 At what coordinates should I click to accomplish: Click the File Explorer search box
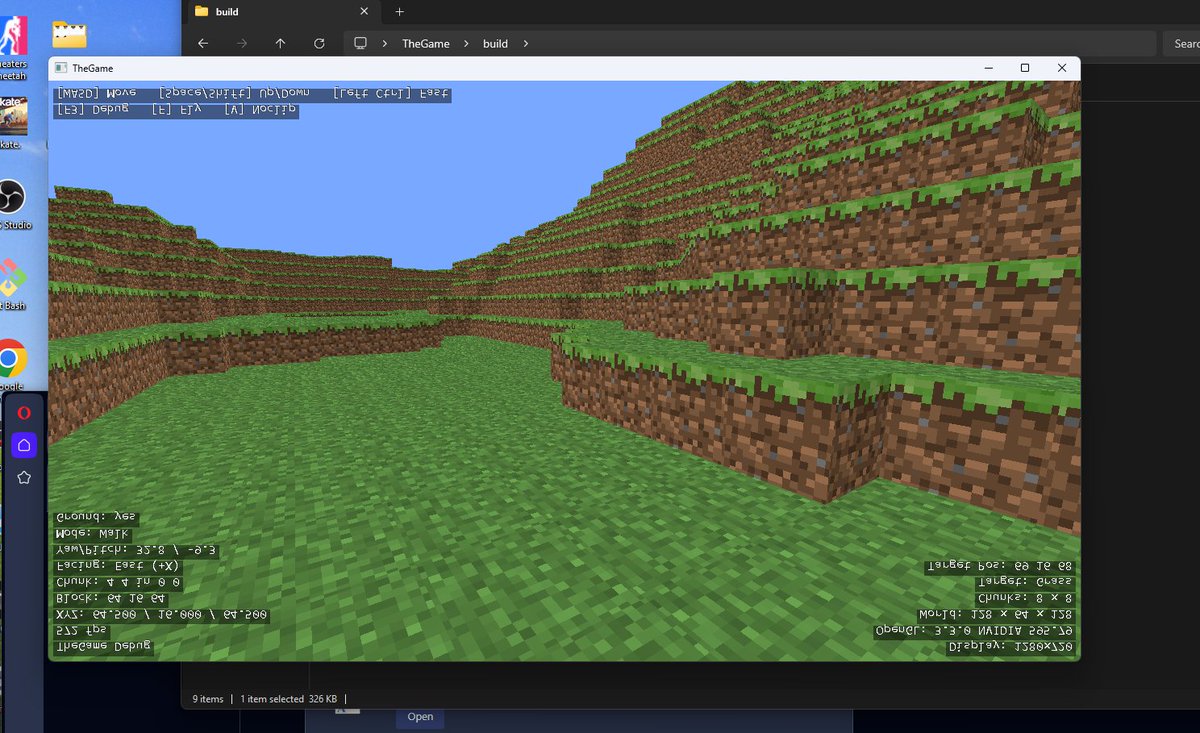point(1181,44)
